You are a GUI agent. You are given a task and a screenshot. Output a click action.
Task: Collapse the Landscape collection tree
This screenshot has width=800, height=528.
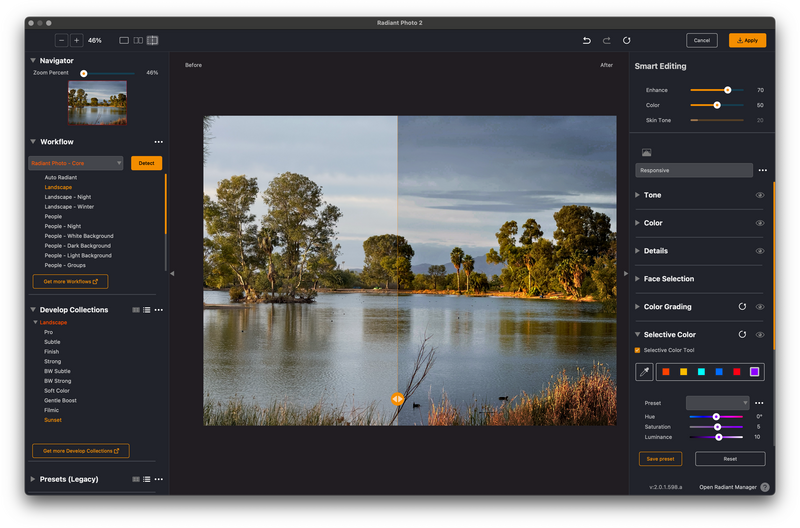(x=35, y=322)
